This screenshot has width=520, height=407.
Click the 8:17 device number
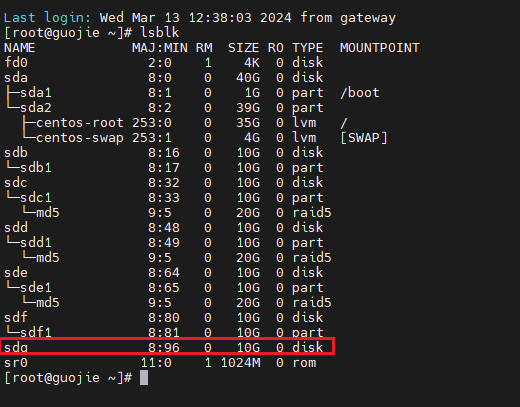click(x=164, y=168)
